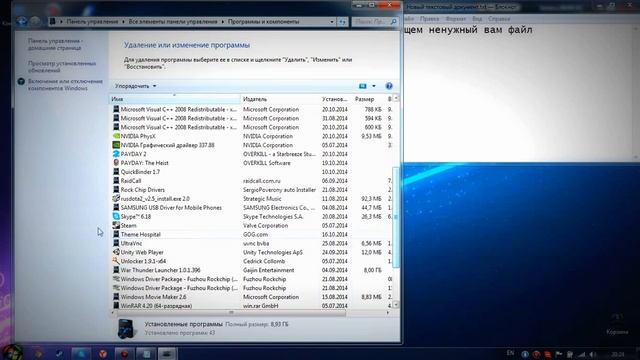The height and width of the screenshot is (360, 640).
Task: Open Справка menu in Notepad
Action: [x=499, y=19]
